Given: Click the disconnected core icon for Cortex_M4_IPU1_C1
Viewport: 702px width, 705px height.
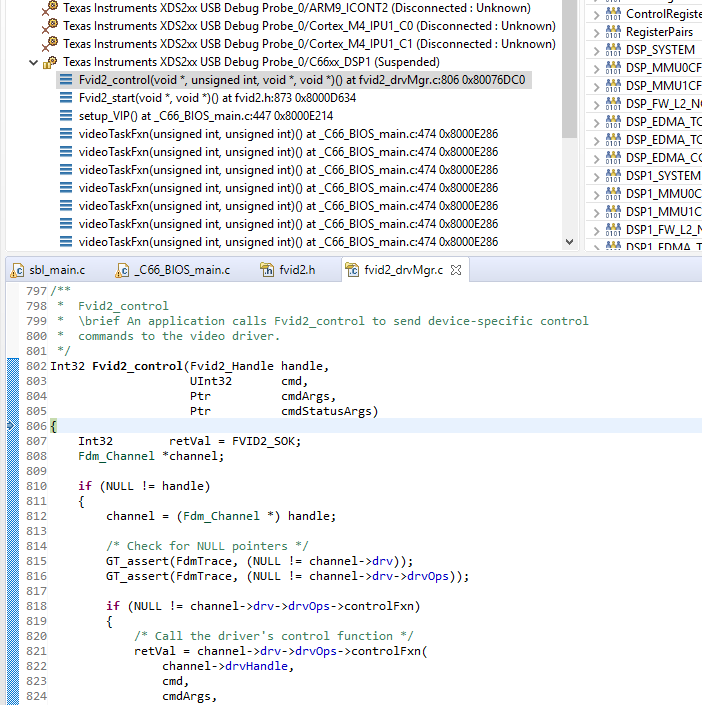Looking at the screenshot, I should (50, 44).
